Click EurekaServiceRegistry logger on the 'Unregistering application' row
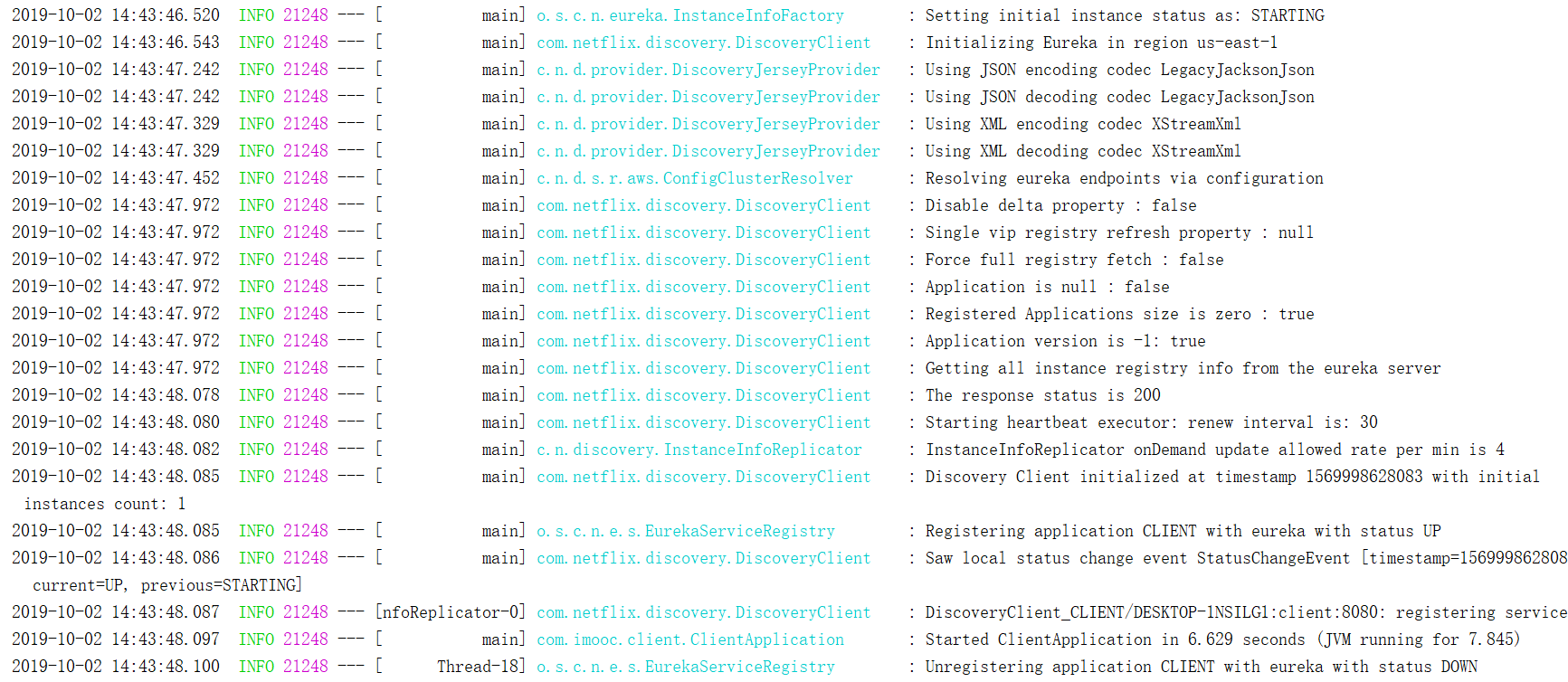 pyautogui.click(x=686, y=667)
